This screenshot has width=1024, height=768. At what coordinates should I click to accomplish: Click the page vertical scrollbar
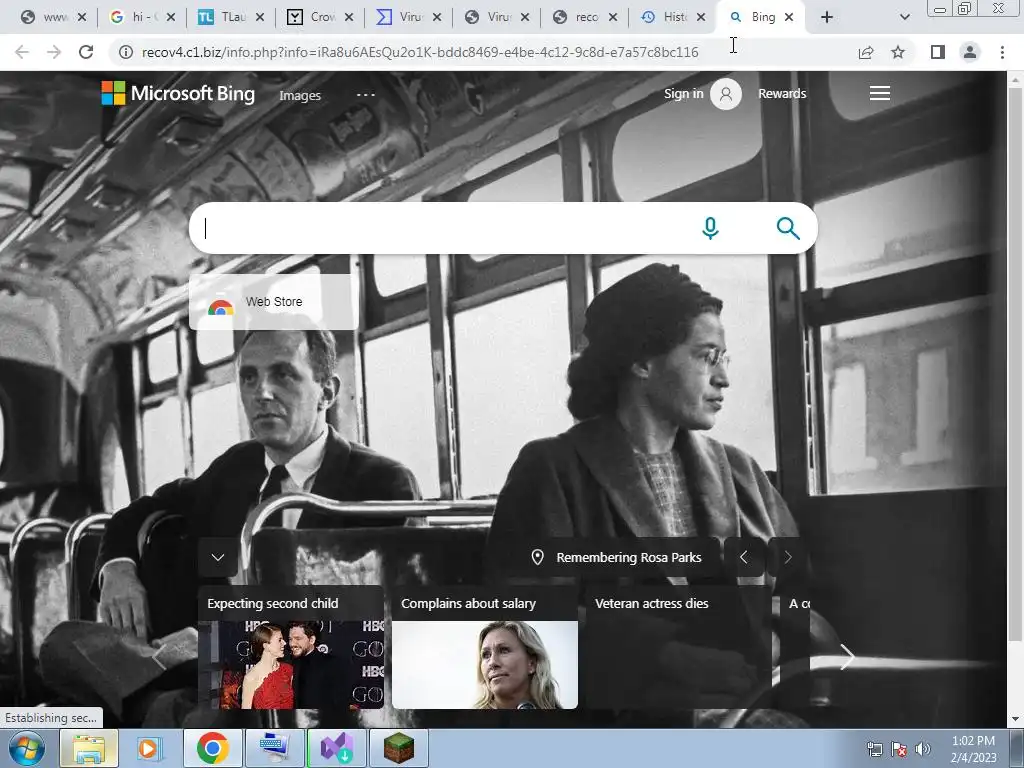[1015, 366]
